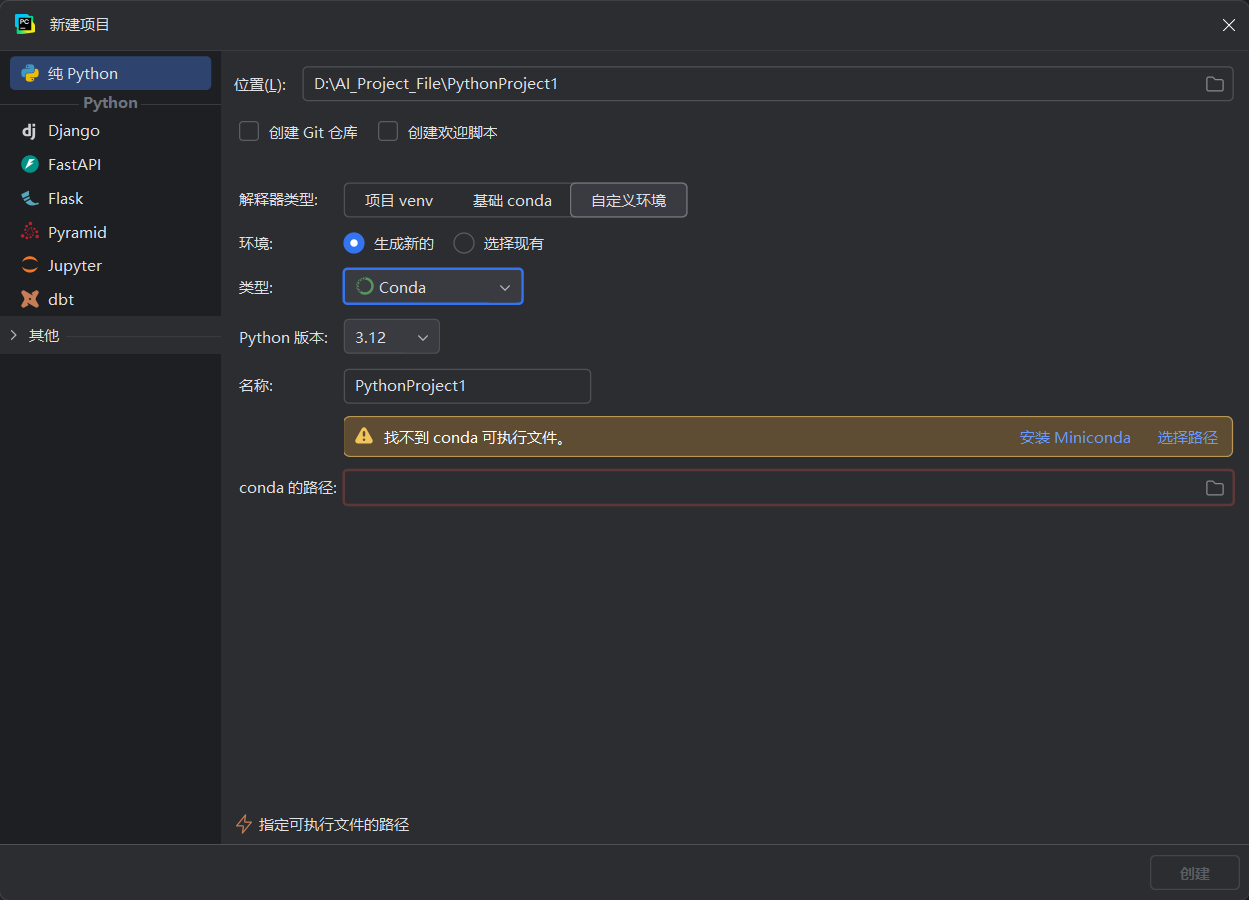This screenshot has width=1249, height=900.
Task: Click the Python section header in sidebar
Action: click(x=110, y=102)
